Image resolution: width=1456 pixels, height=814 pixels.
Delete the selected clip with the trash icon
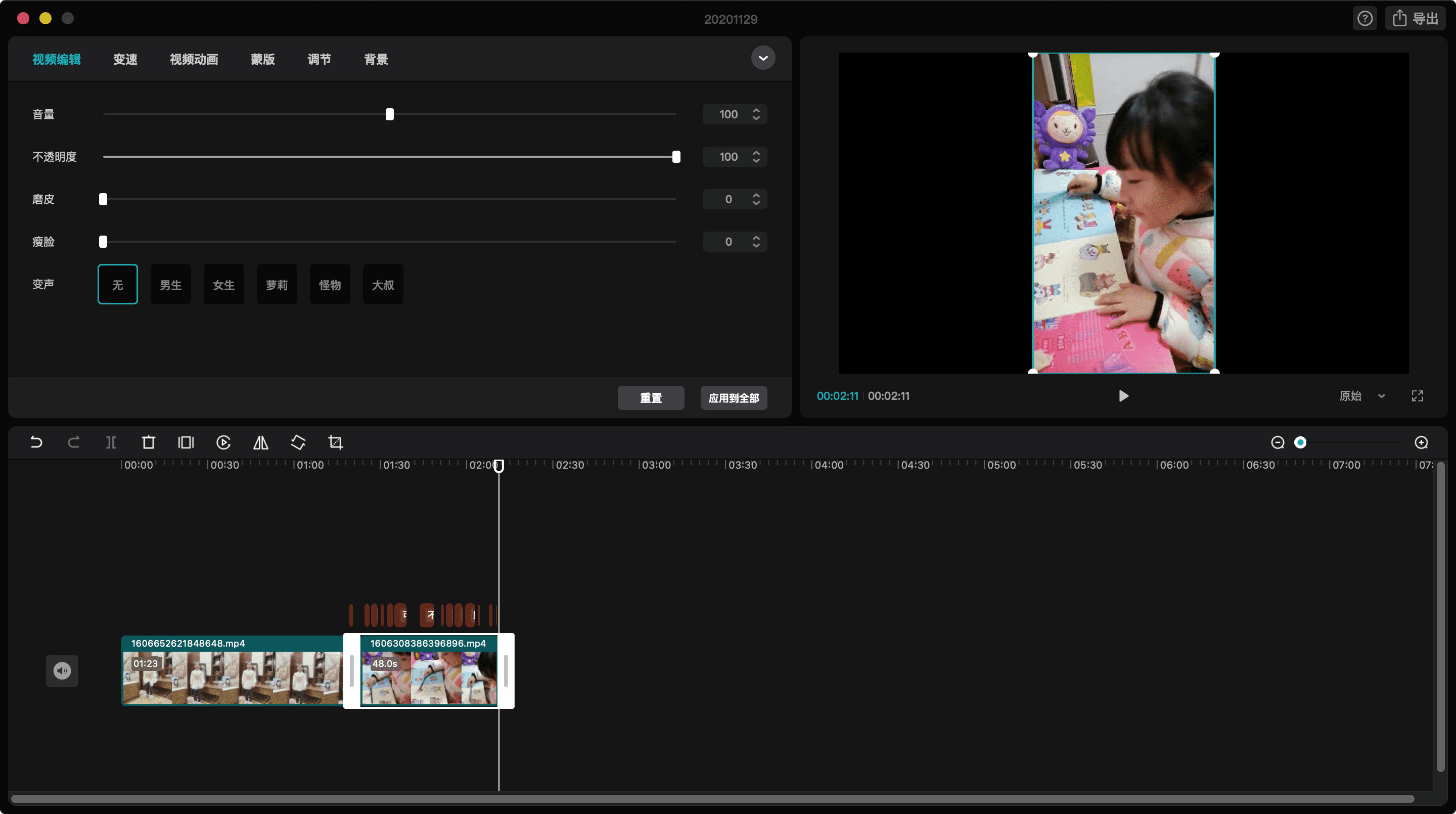pos(149,442)
